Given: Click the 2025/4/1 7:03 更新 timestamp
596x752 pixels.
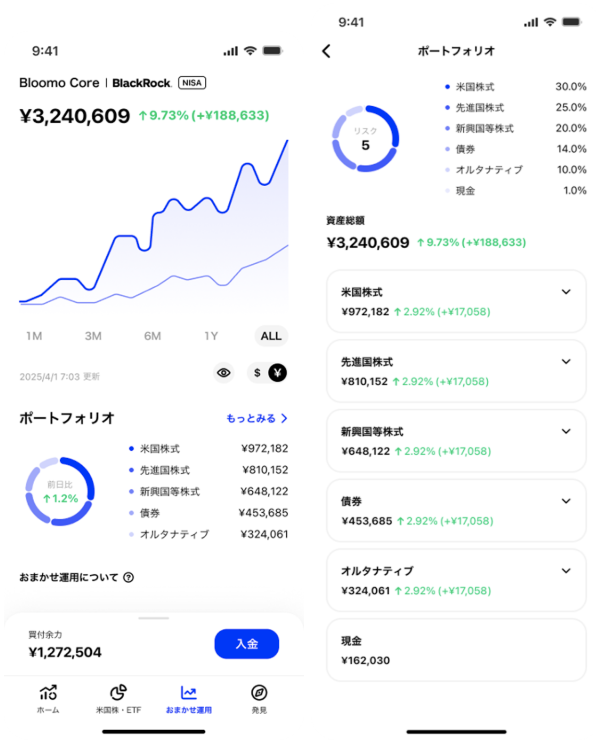Looking at the screenshot, I should [x=59, y=376].
